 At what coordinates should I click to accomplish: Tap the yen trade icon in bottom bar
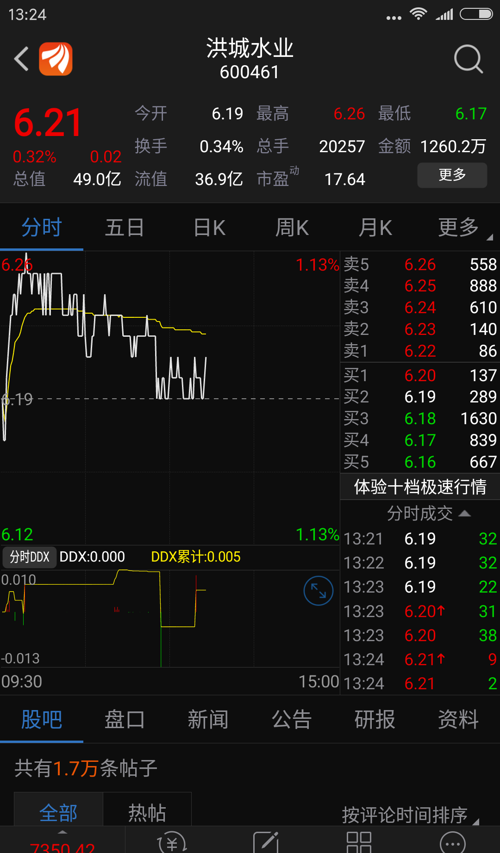pos(172,842)
